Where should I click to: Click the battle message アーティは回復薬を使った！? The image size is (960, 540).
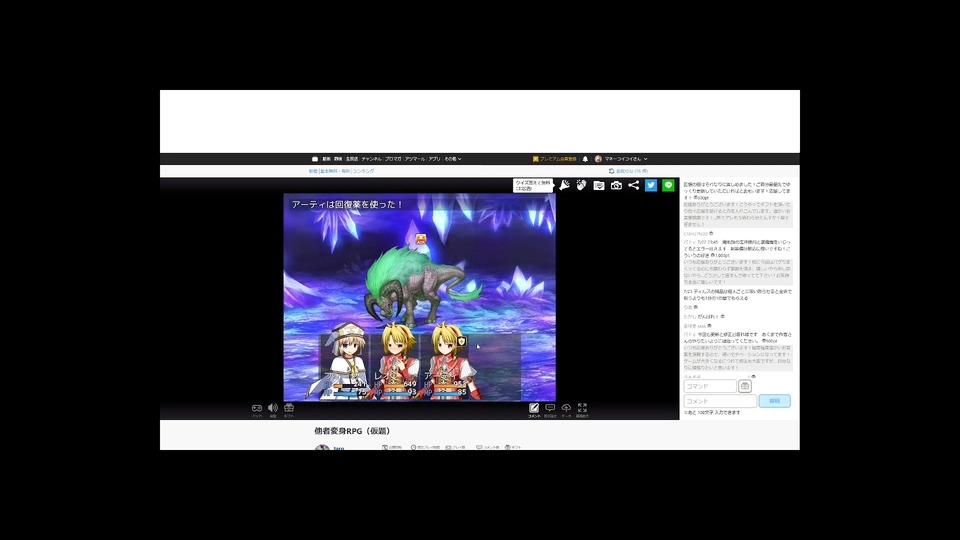point(347,204)
